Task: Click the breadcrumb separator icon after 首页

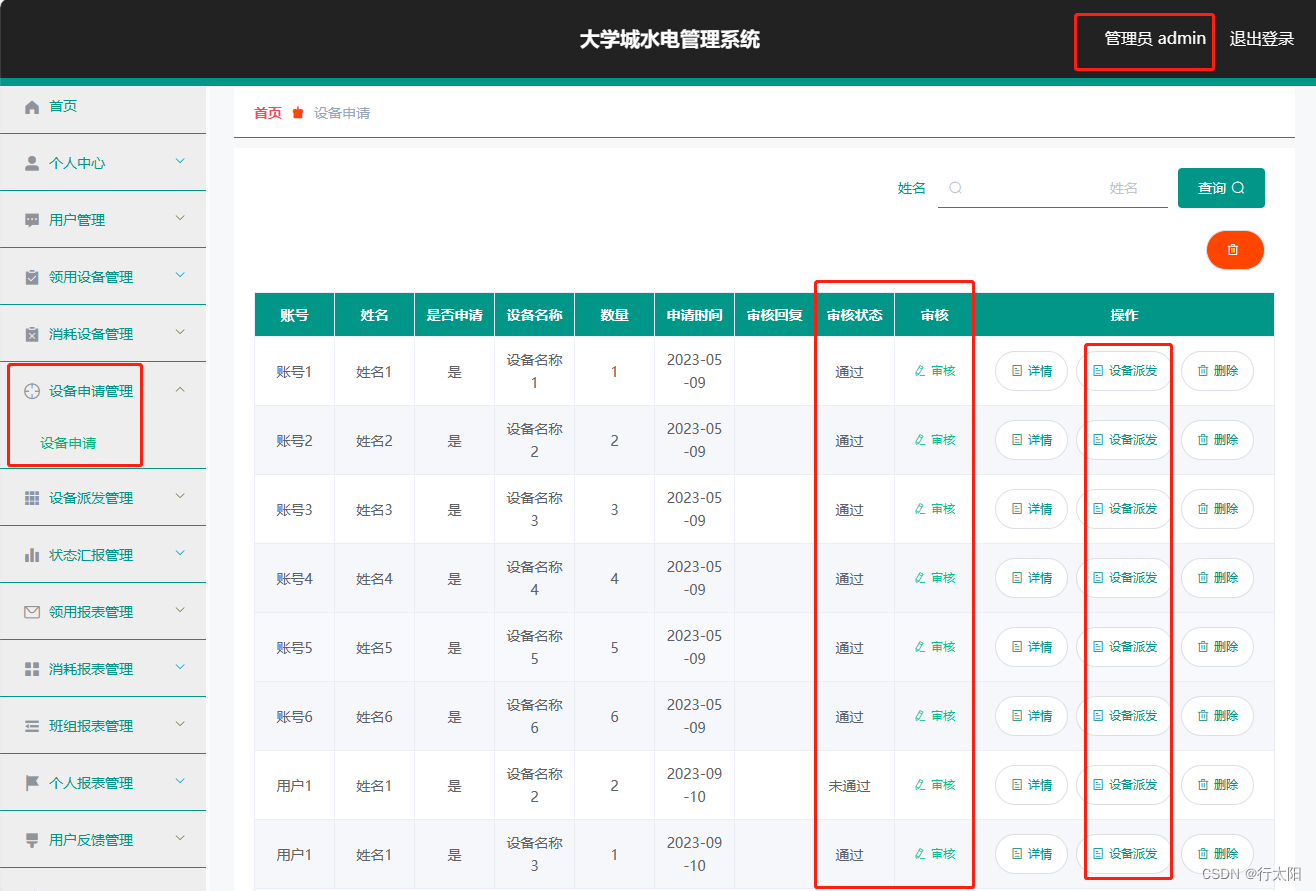Action: coord(298,113)
